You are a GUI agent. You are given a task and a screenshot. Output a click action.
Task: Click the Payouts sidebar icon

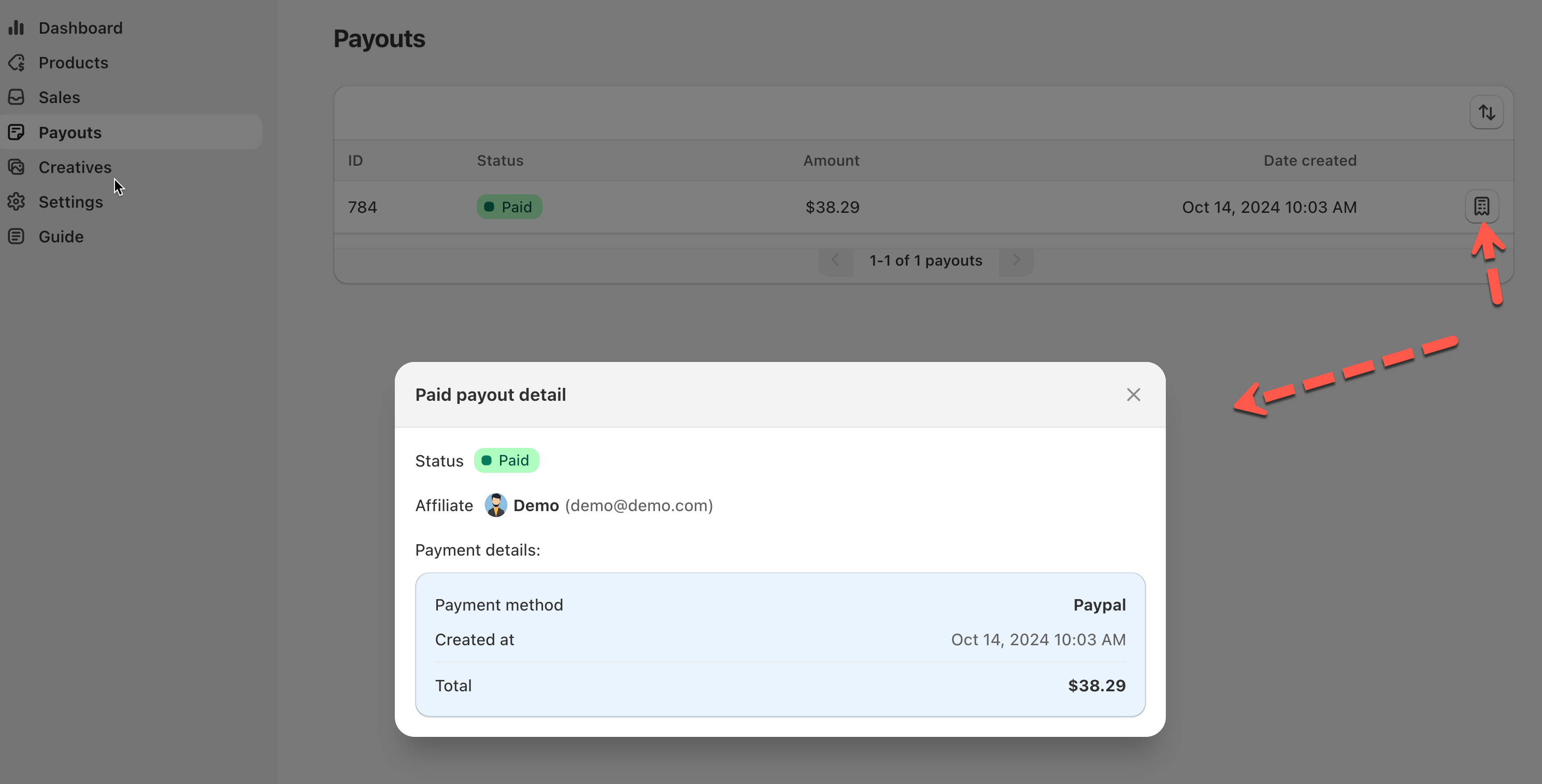click(16, 132)
